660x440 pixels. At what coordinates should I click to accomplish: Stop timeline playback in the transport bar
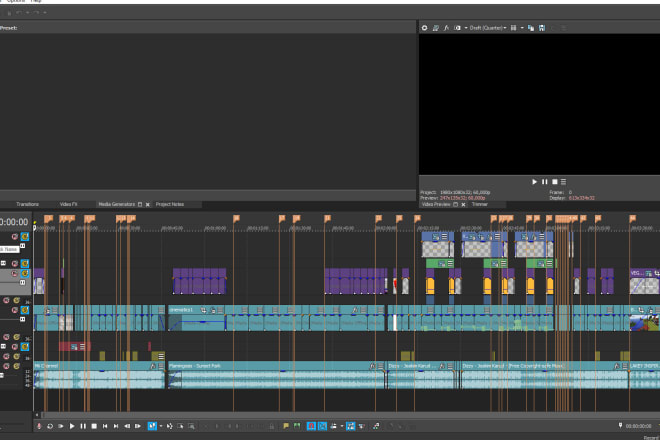pyautogui.click(x=94, y=426)
